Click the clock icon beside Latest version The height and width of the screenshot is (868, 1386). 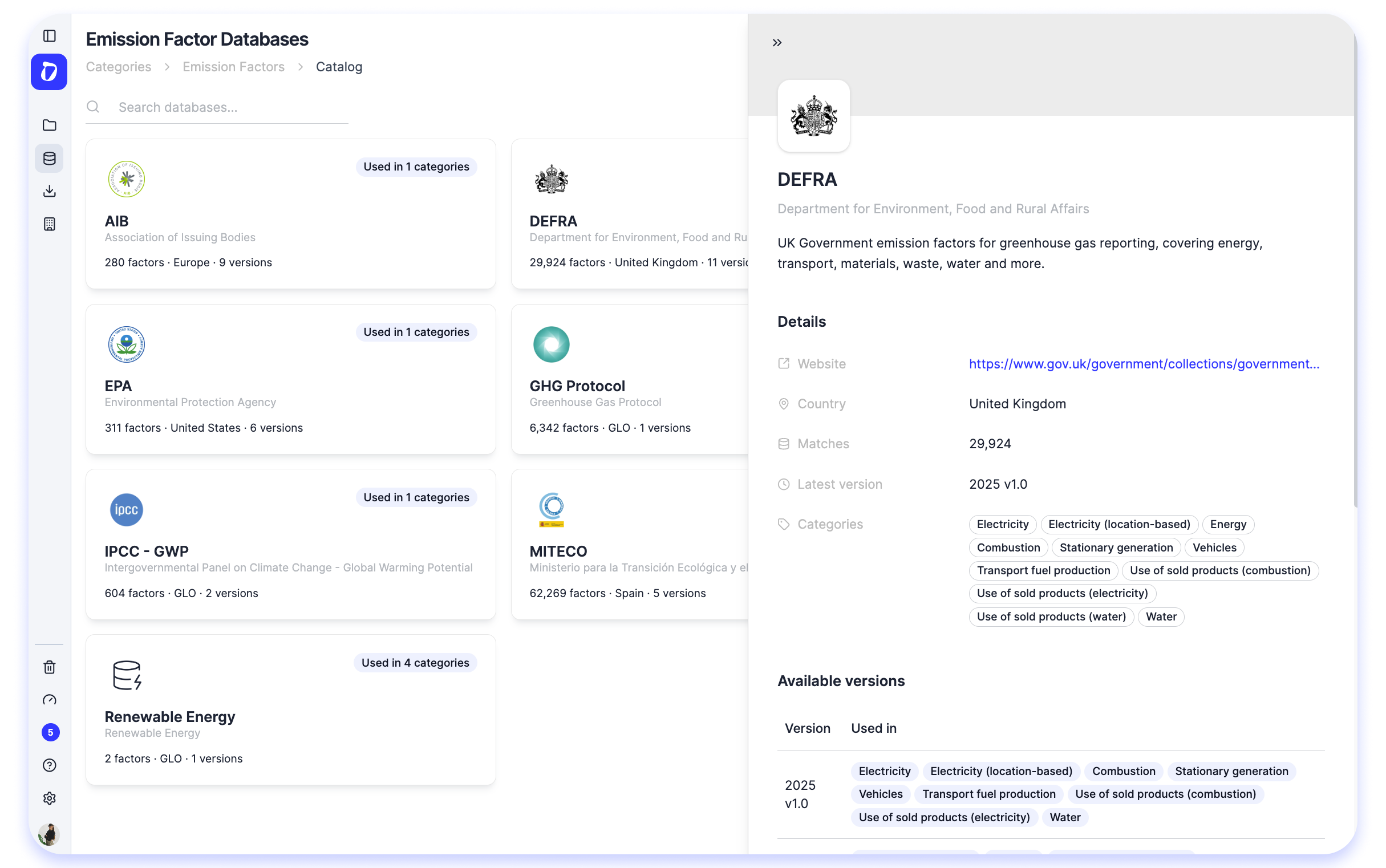(784, 484)
